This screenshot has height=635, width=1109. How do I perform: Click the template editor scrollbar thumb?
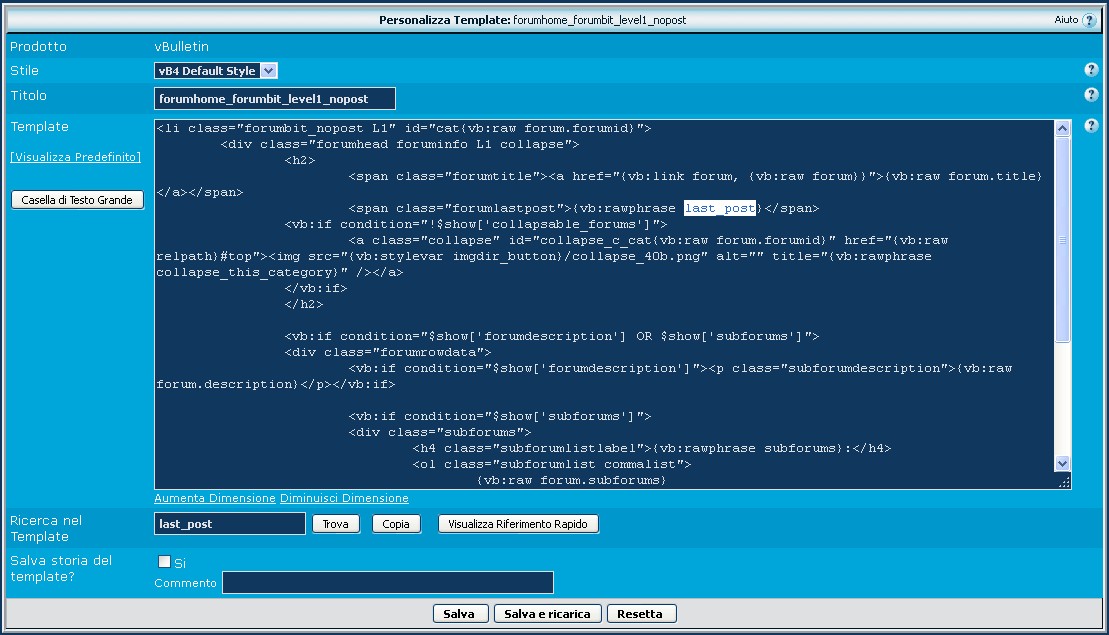click(1062, 240)
